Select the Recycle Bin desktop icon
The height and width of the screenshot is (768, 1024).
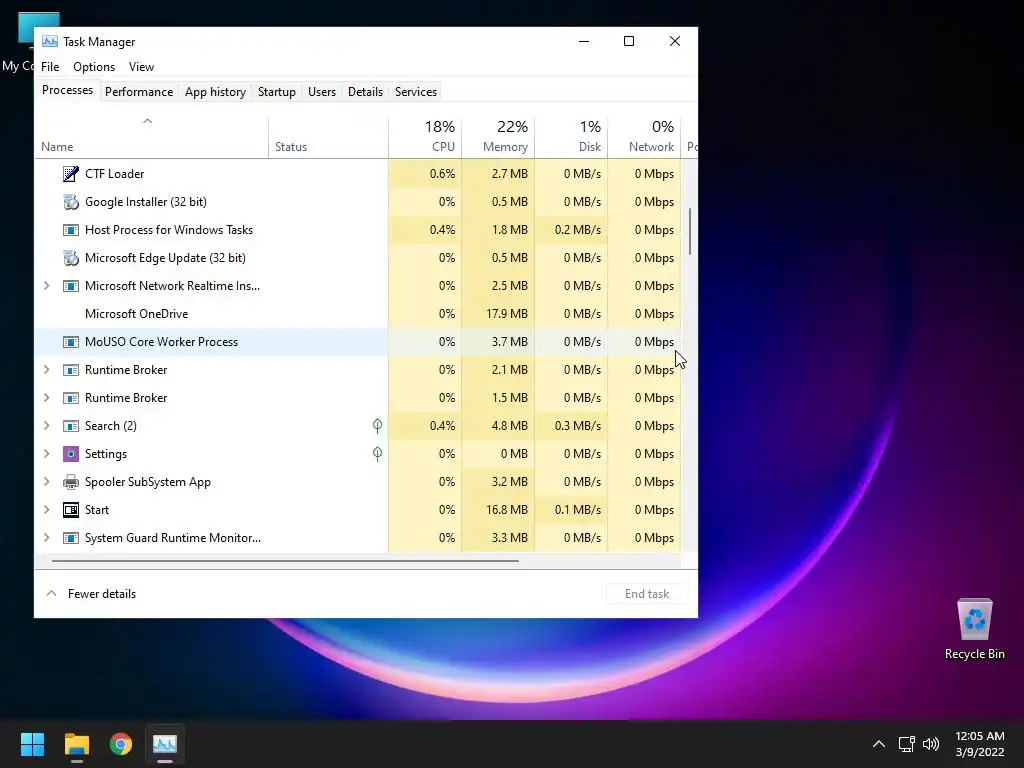coord(974,630)
